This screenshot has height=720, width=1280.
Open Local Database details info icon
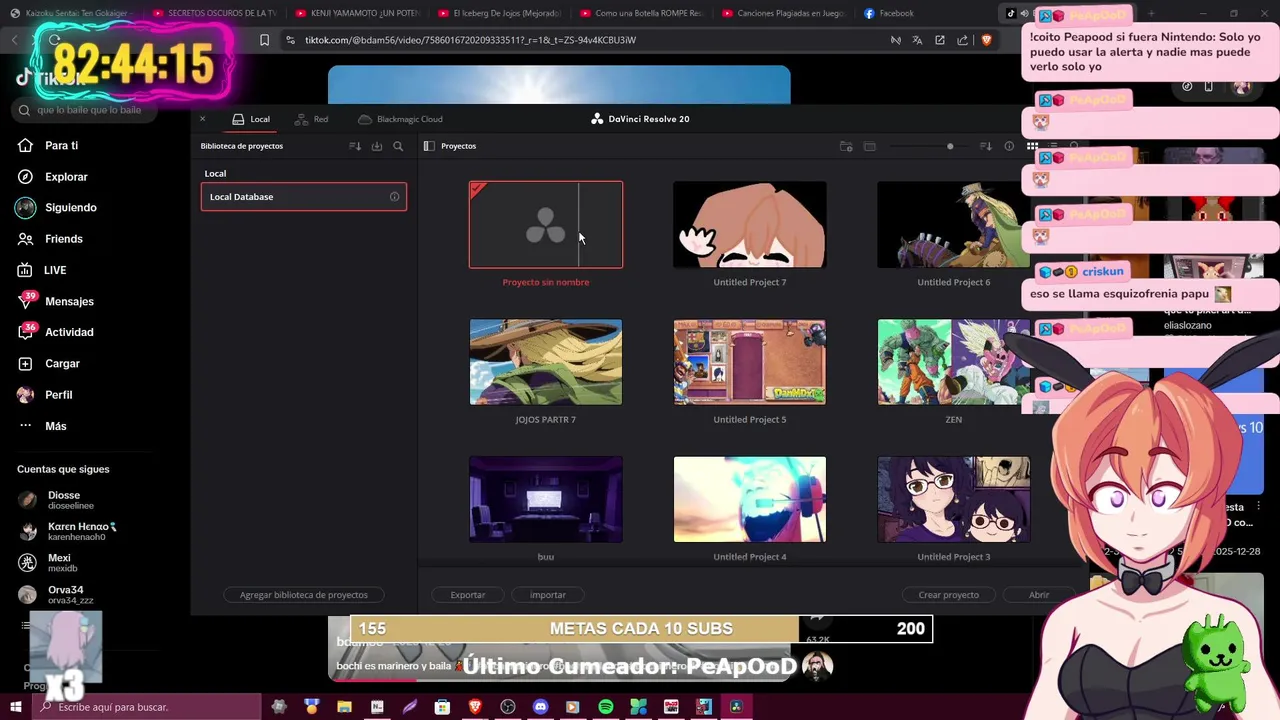tap(394, 197)
